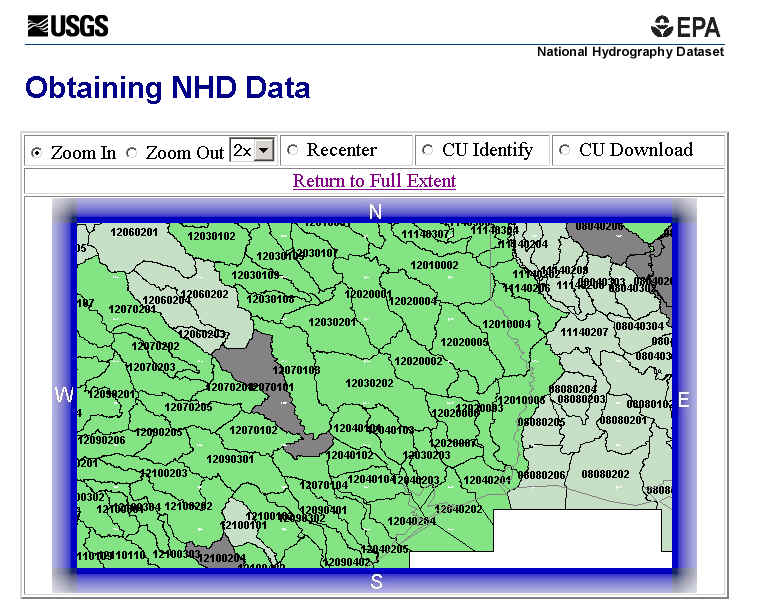The image size is (762, 608).
Task: Select the Zoom In radio button
Action: click(37, 153)
